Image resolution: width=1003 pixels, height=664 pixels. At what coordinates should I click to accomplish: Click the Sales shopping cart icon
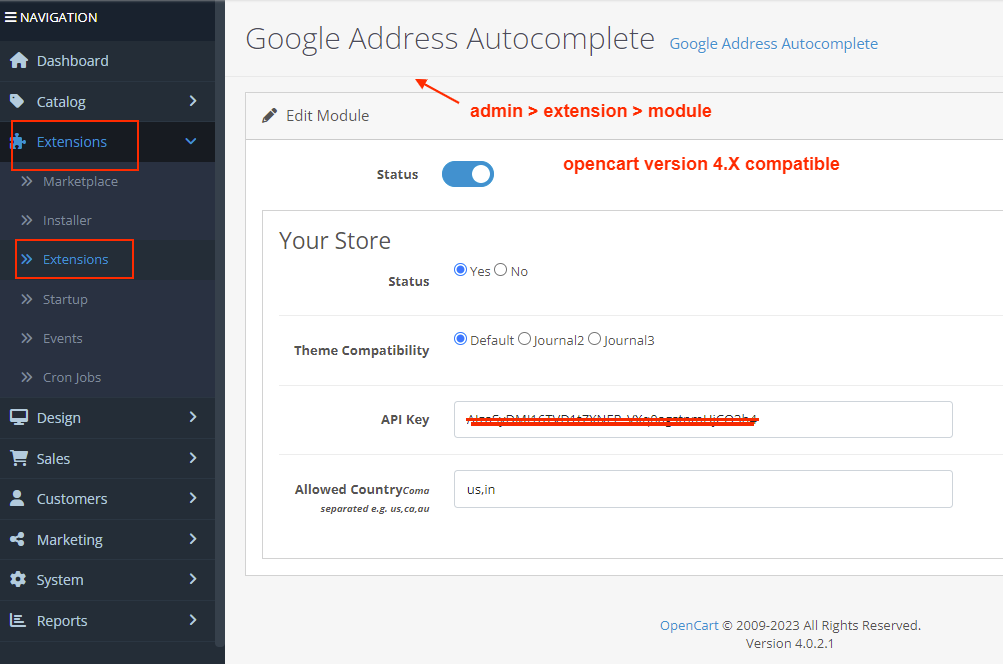pos(18,458)
